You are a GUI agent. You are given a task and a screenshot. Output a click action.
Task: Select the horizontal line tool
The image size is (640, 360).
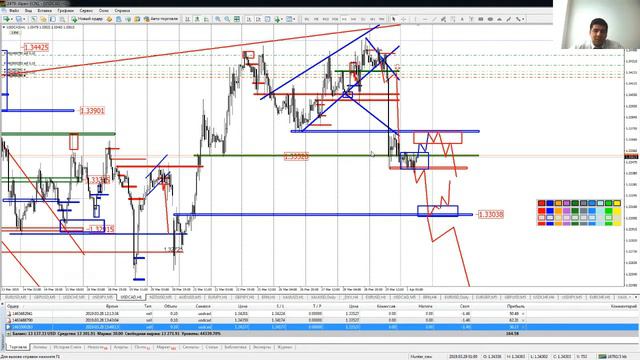(x=425, y=19)
